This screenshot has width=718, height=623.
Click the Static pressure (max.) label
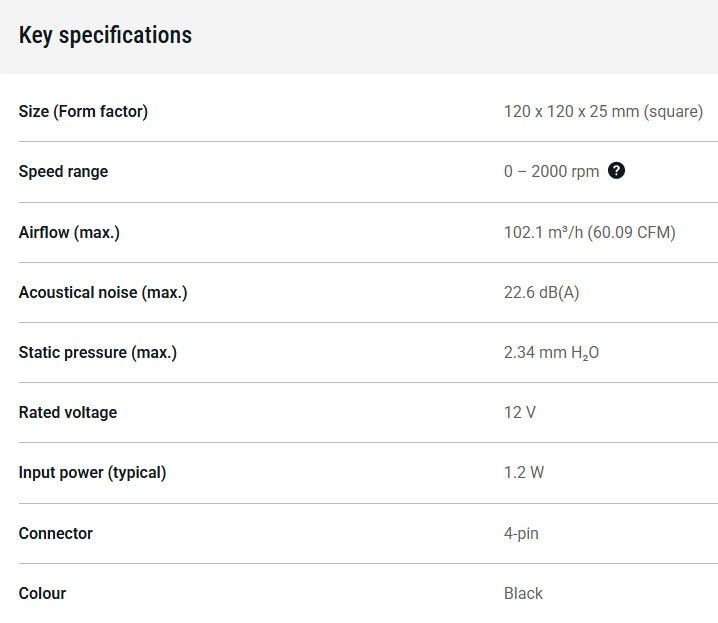(x=97, y=352)
